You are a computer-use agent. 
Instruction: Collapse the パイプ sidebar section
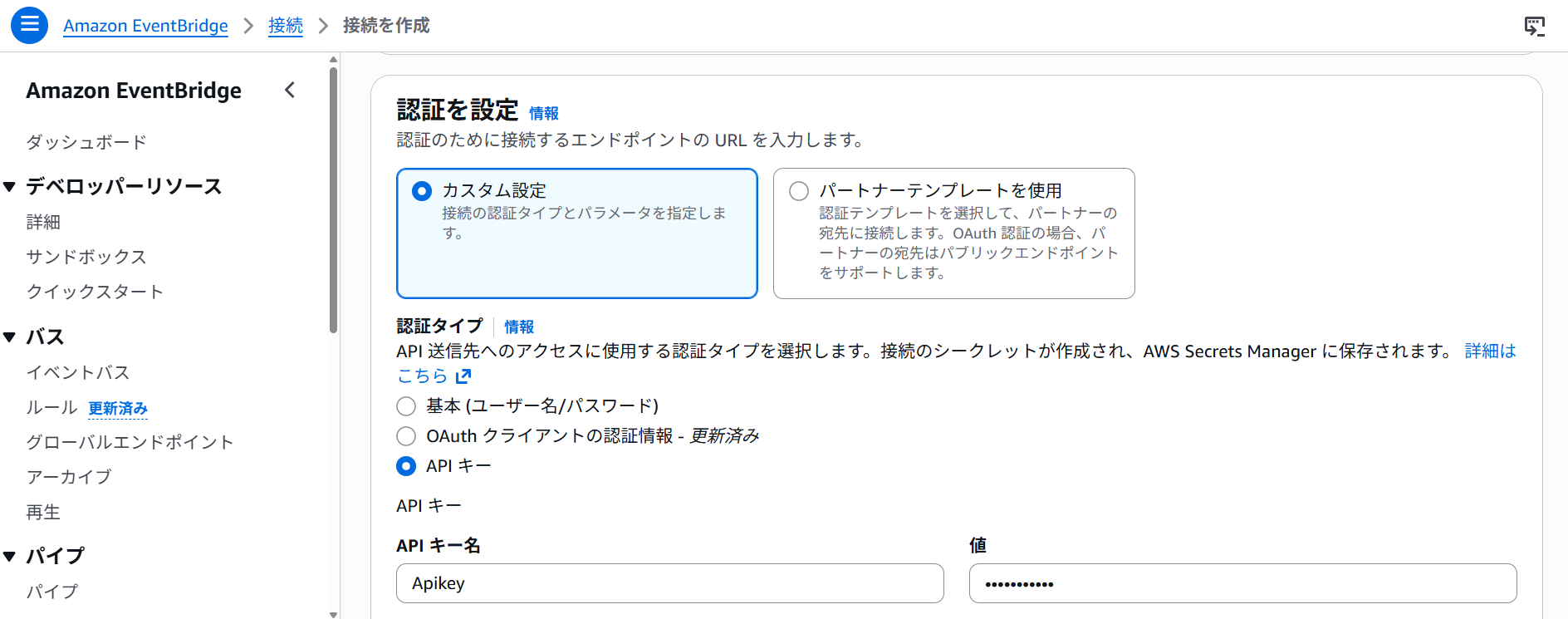pos(10,556)
